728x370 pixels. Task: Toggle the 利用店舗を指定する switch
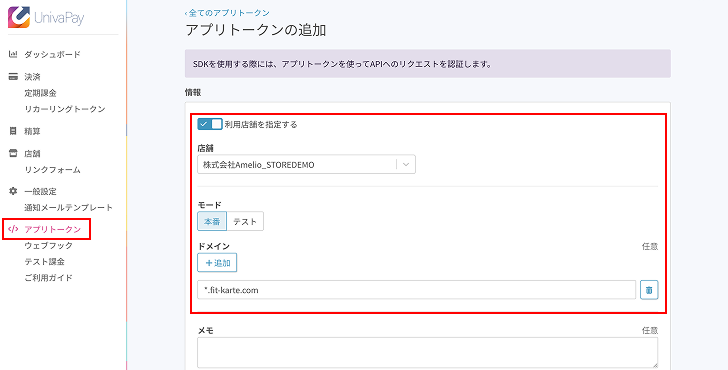pyautogui.click(x=210, y=124)
